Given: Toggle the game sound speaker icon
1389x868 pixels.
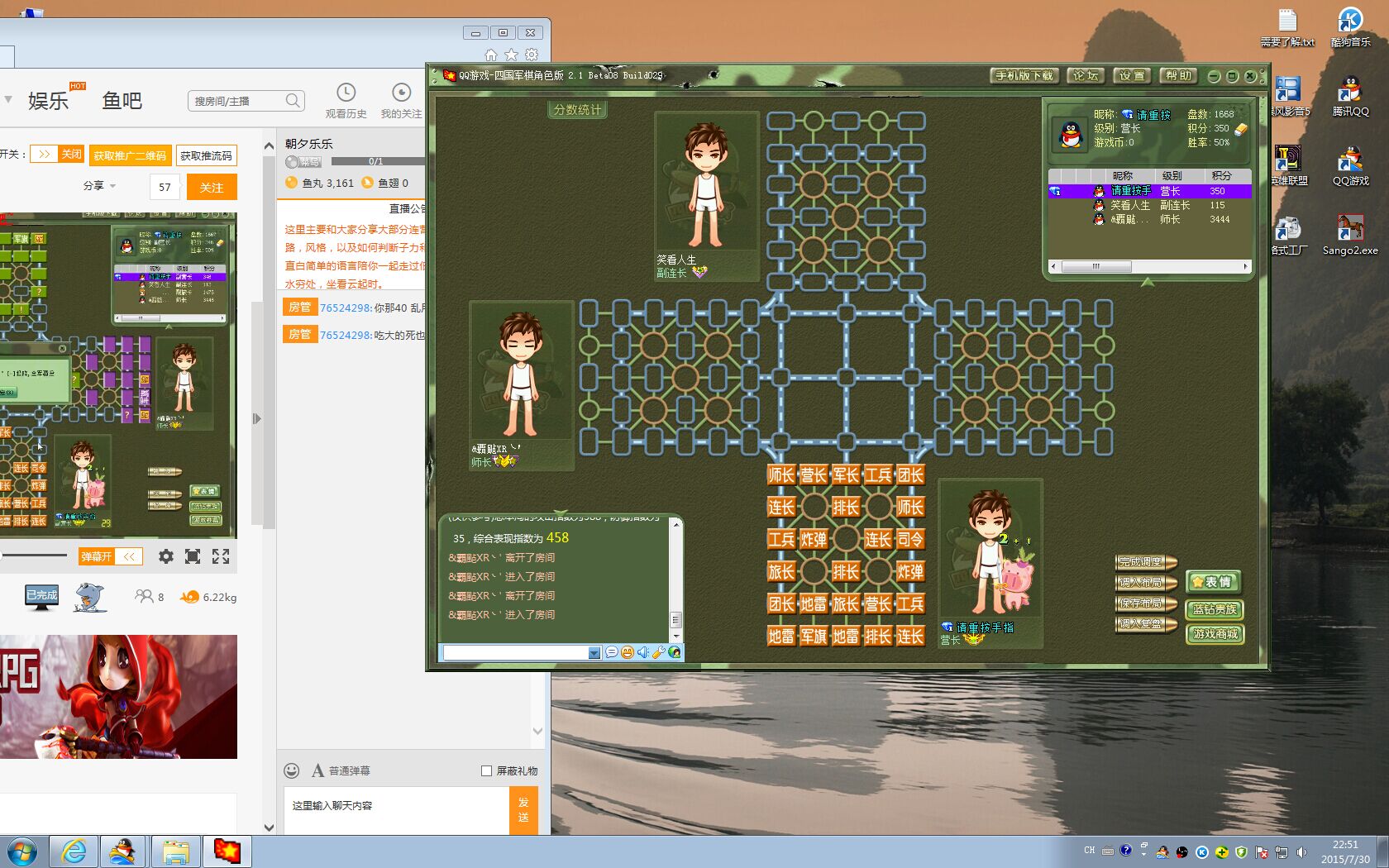Looking at the screenshot, I should coord(643,652).
